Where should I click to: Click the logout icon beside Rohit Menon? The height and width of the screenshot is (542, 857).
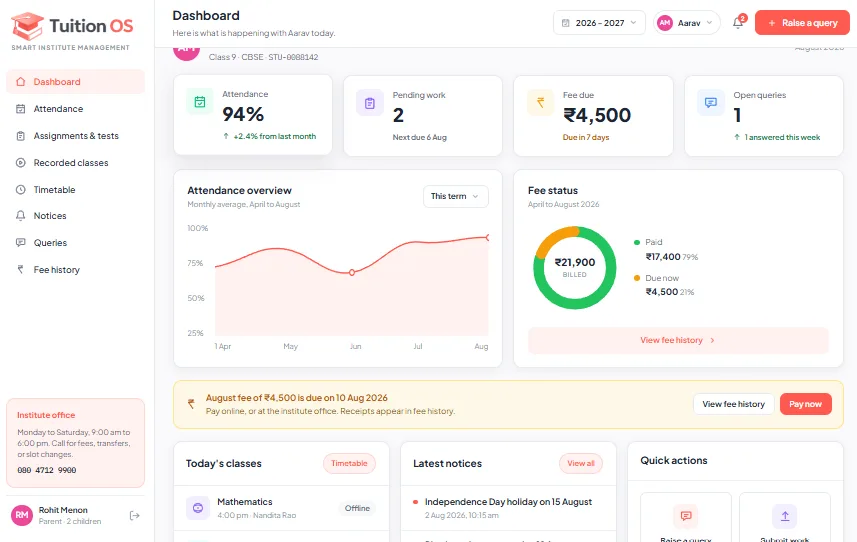point(134,515)
